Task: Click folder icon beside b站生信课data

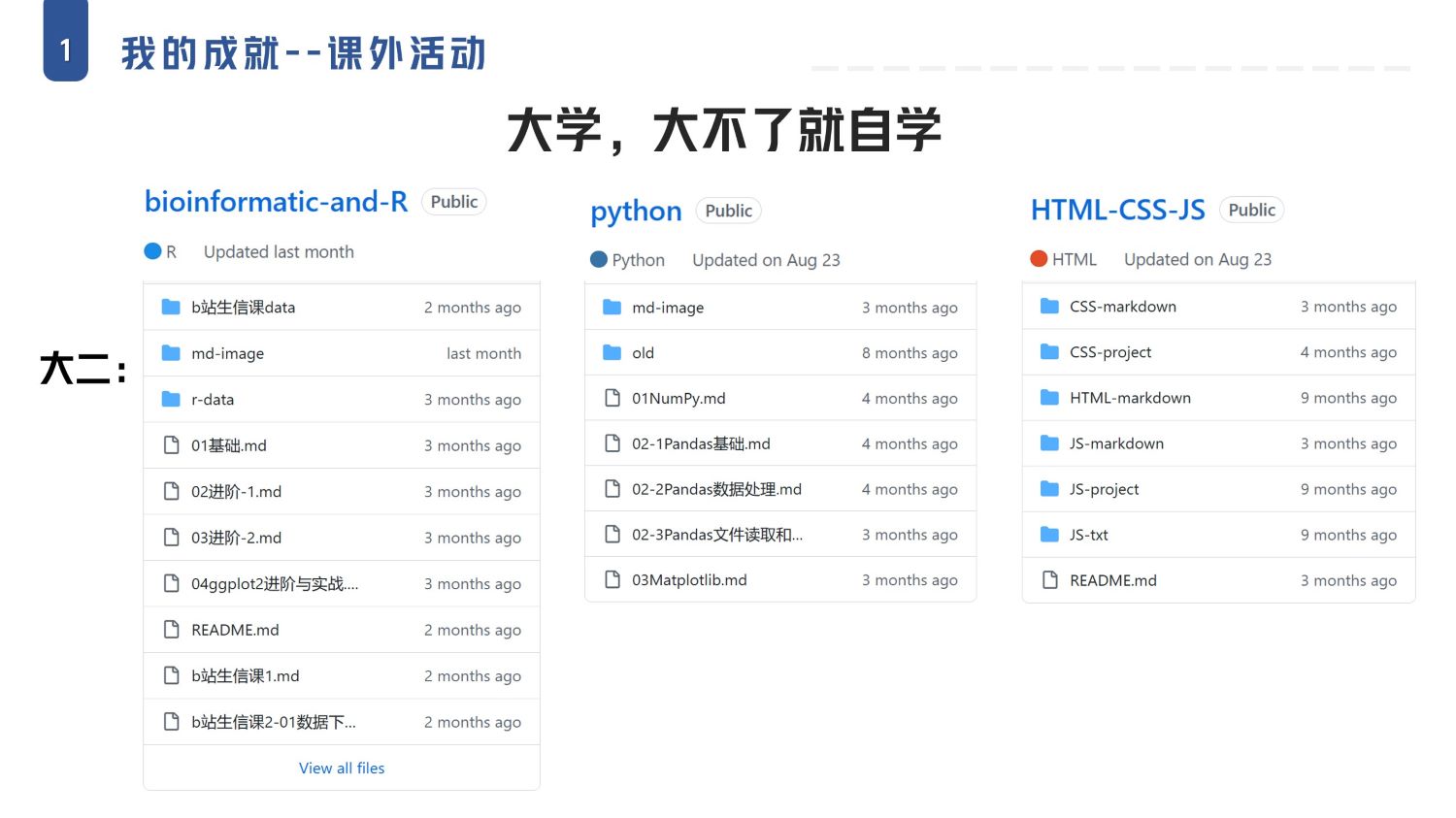Action: (171, 308)
